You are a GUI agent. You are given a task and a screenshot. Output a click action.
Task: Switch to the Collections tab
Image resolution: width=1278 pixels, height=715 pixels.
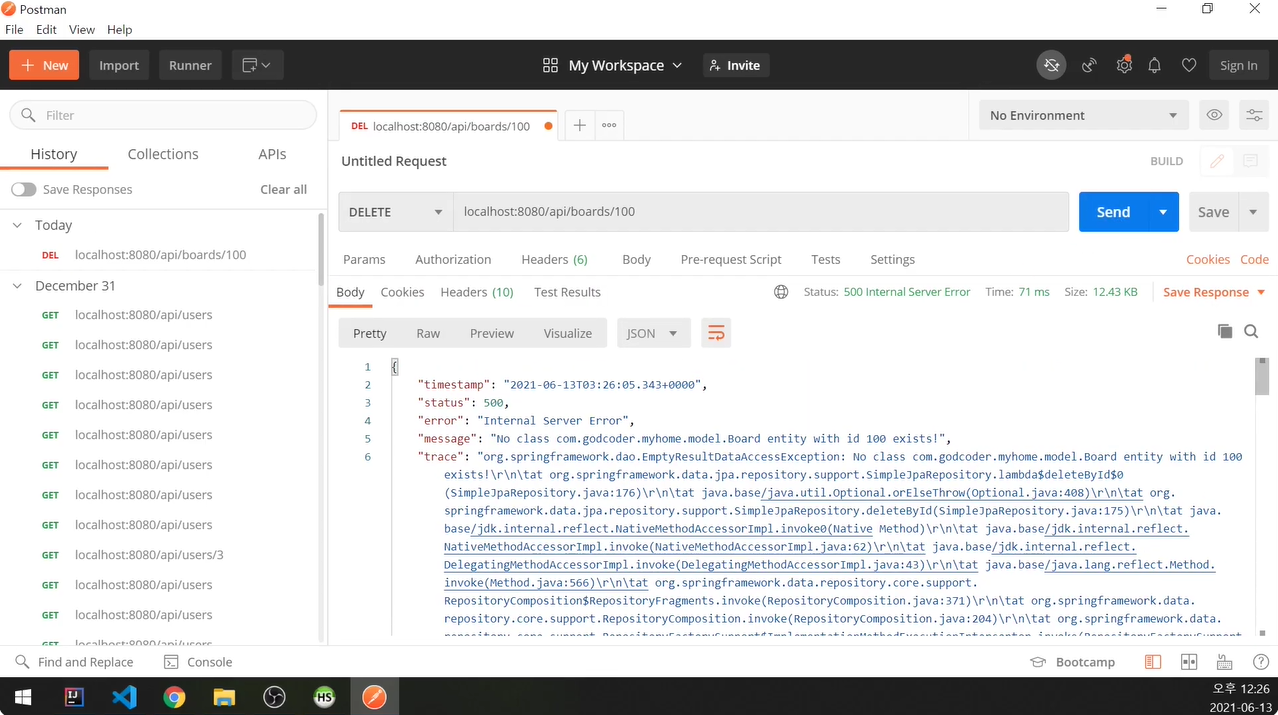163,154
